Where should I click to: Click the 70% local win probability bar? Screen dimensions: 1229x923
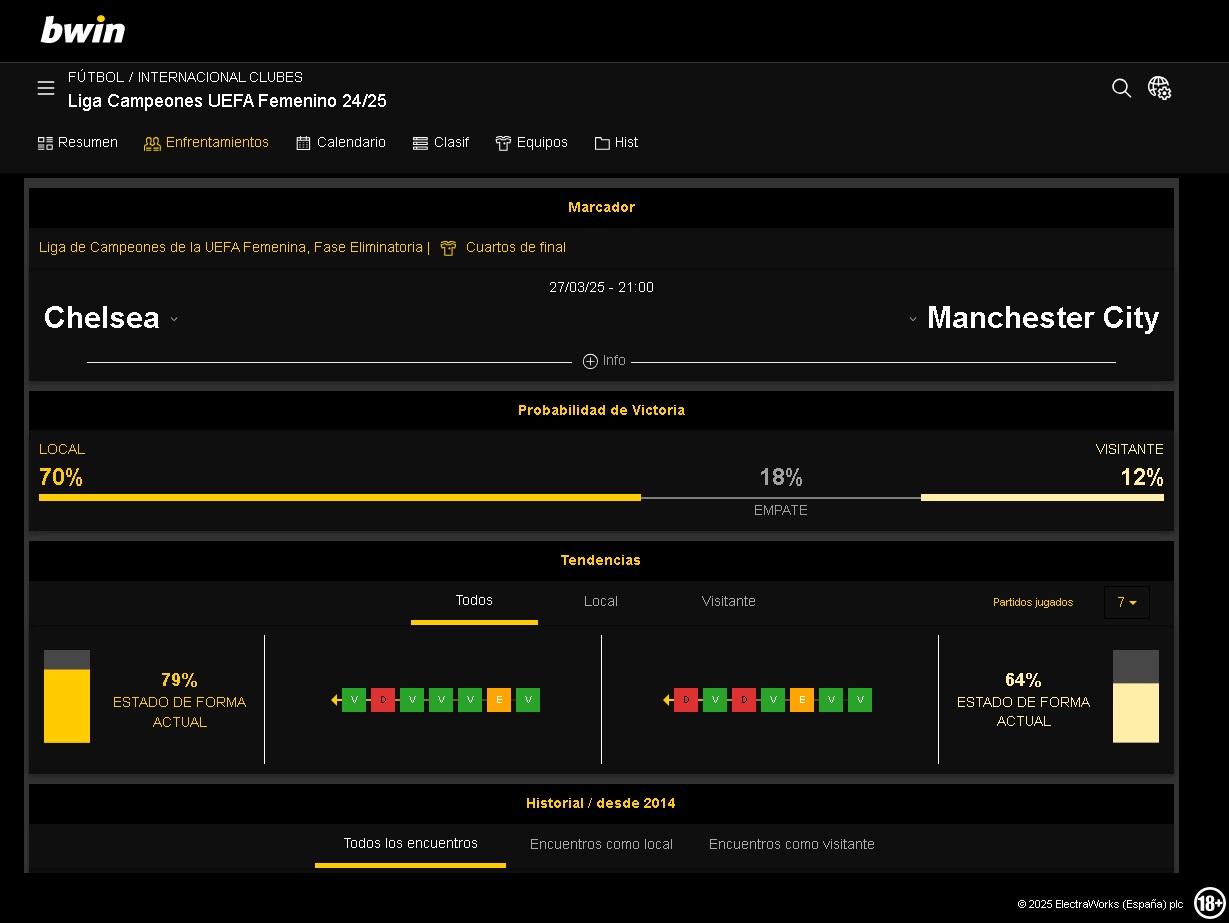point(340,497)
